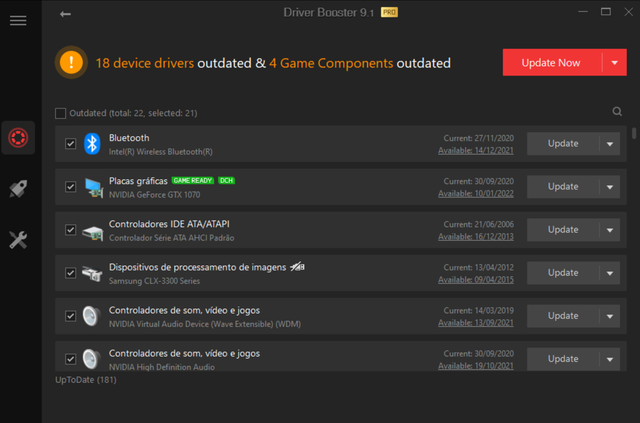Open the Available: 19/10/2021 link
Screen dimensions: 640x423
click(476, 366)
